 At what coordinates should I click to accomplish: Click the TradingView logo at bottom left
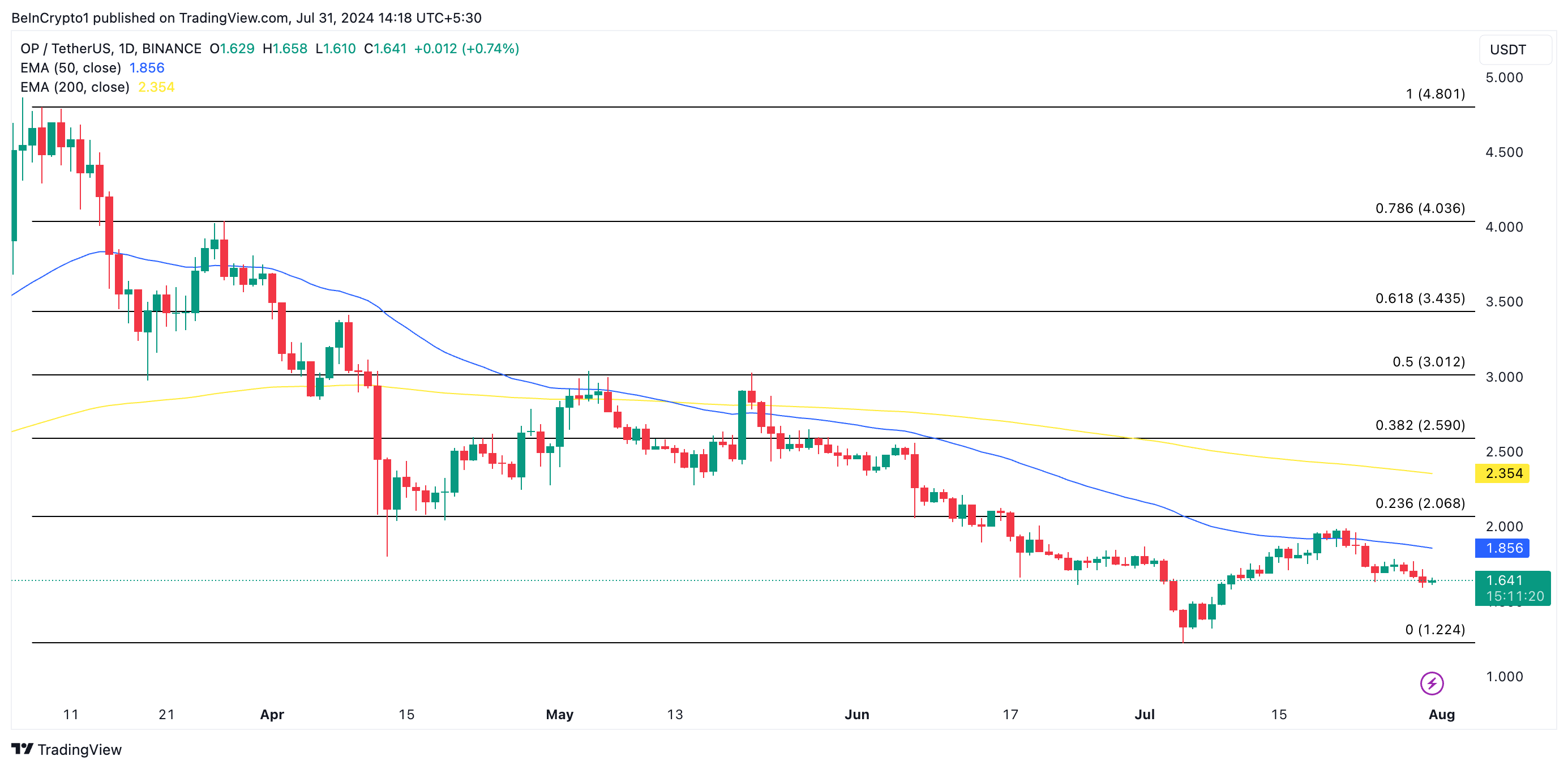(66, 749)
